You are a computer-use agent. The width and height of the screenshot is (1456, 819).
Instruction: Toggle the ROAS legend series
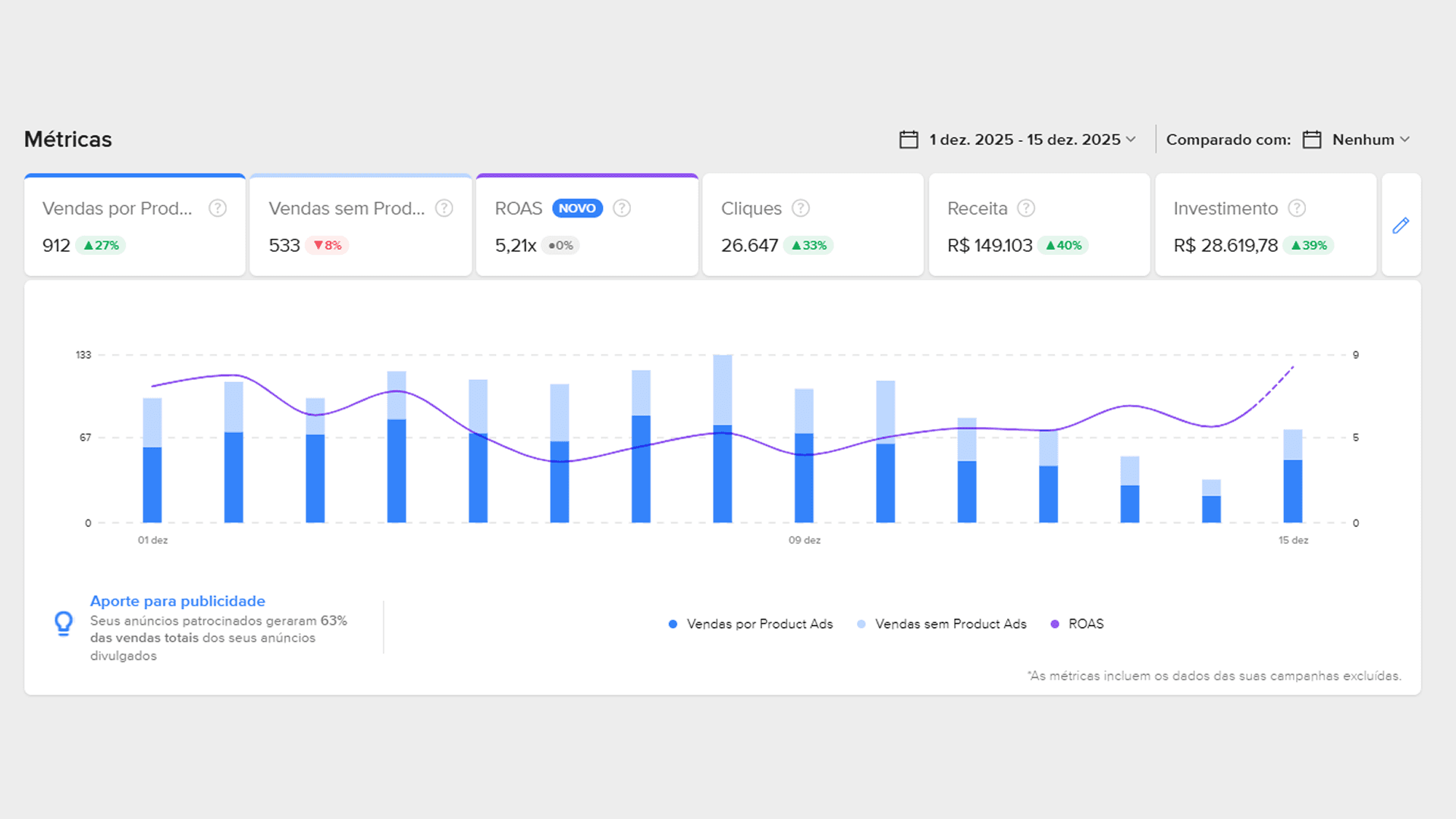click(1078, 624)
